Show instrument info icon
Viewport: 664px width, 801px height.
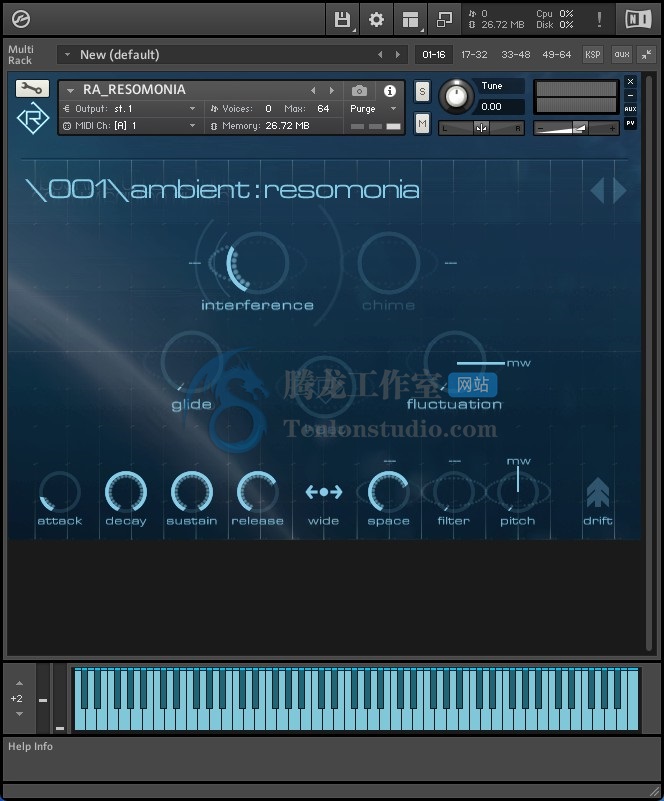click(x=390, y=91)
